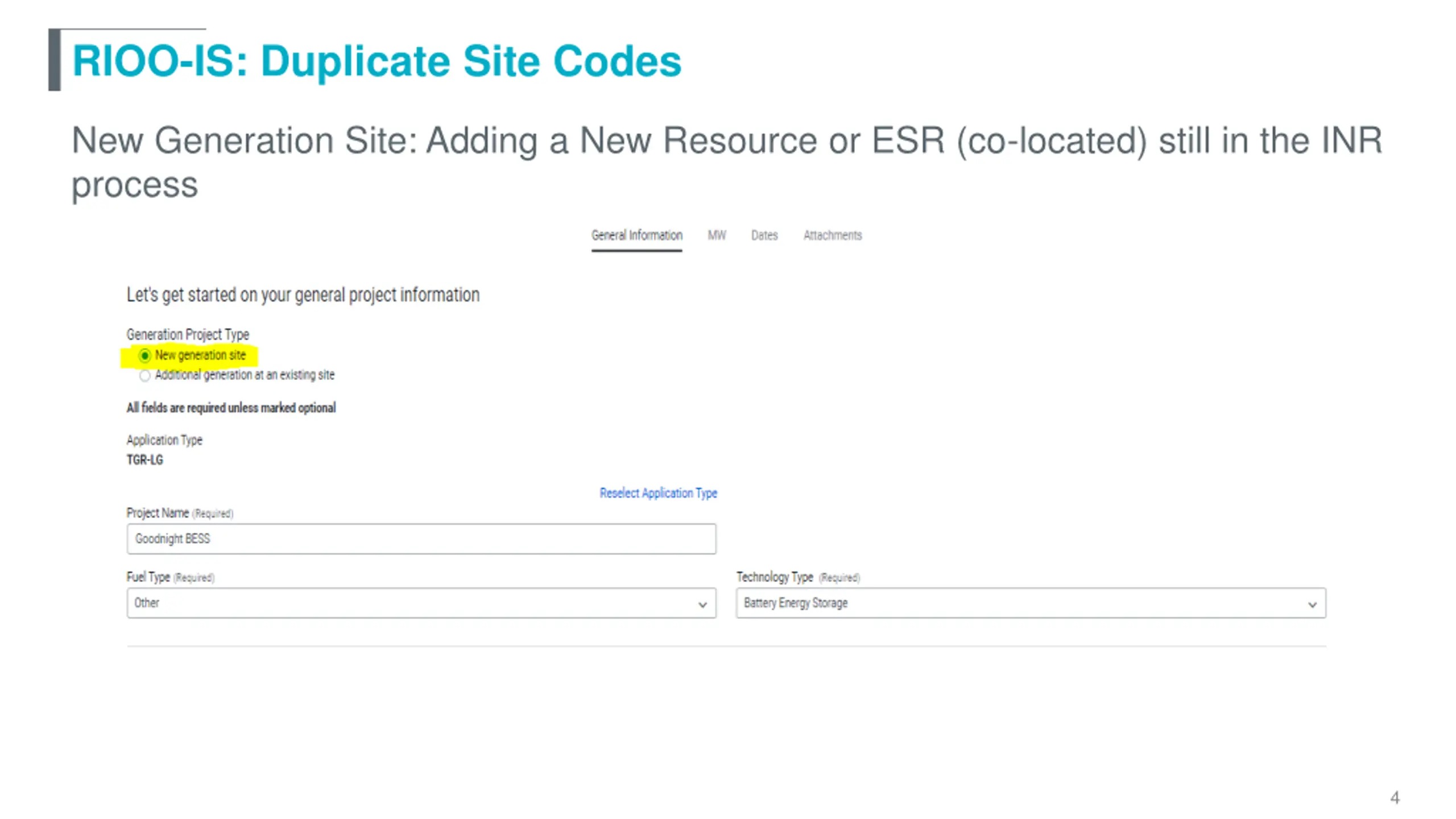This screenshot has height=819, width=1456.
Task: Click the 'All fields are required' note
Action: pyautogui.click(x=231, y=408)
